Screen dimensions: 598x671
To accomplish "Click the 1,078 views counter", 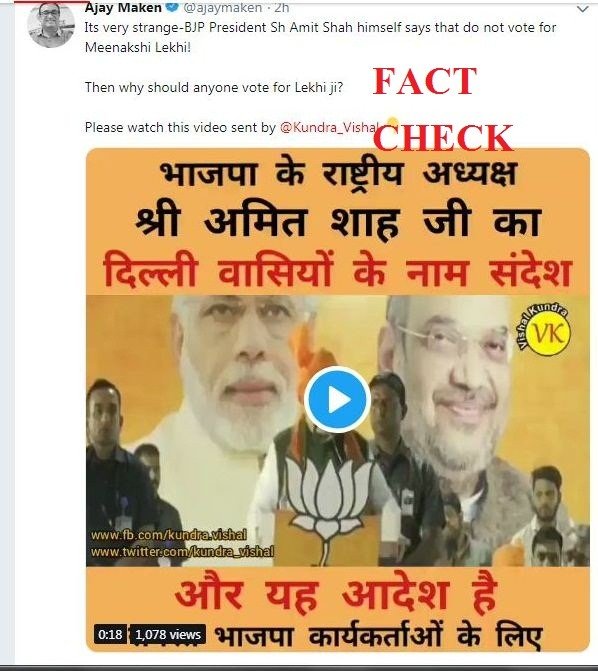I will 167,634.
